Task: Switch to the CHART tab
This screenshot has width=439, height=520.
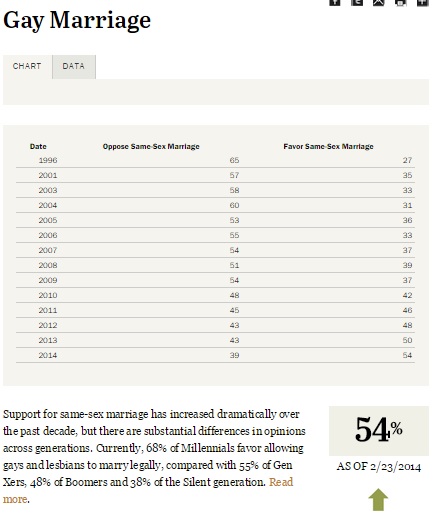Action: 27,66
